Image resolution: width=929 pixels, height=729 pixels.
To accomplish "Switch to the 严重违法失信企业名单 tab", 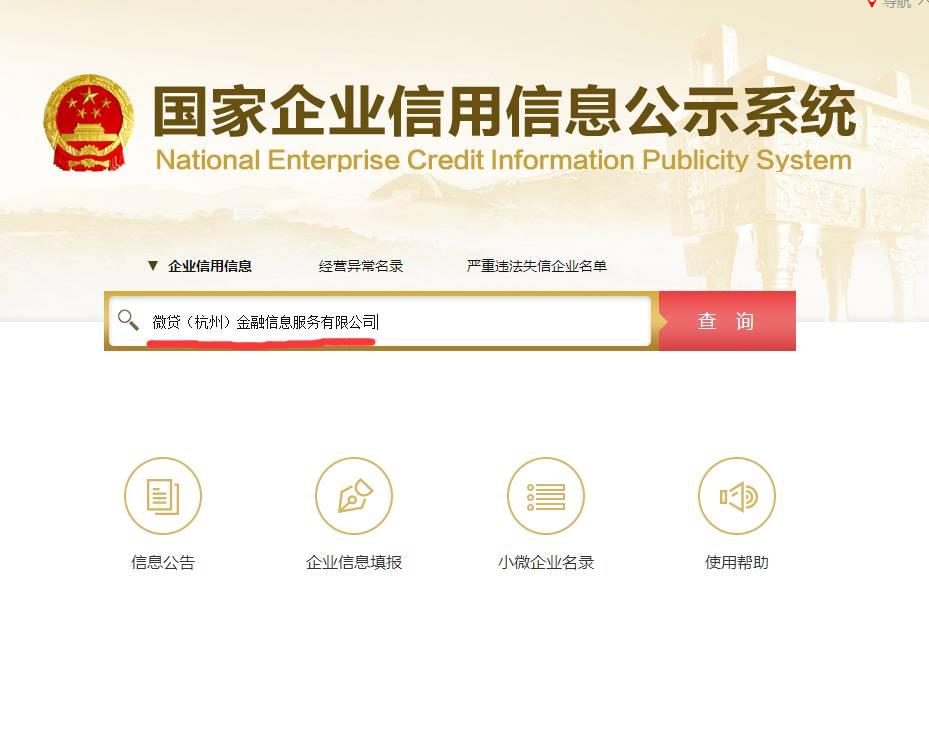I will point(537,266).
